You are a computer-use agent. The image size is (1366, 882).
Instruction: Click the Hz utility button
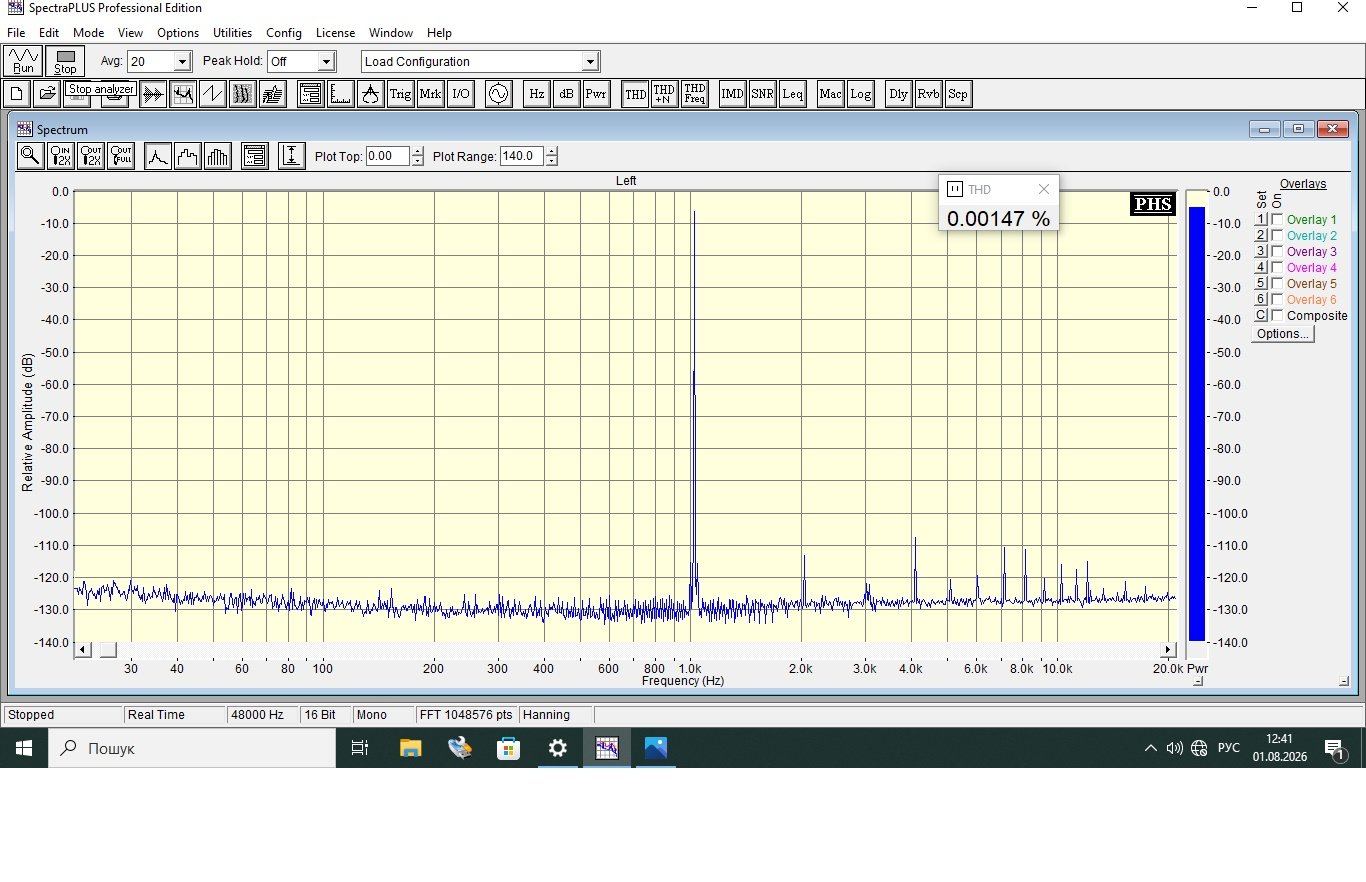pos(537,94)
